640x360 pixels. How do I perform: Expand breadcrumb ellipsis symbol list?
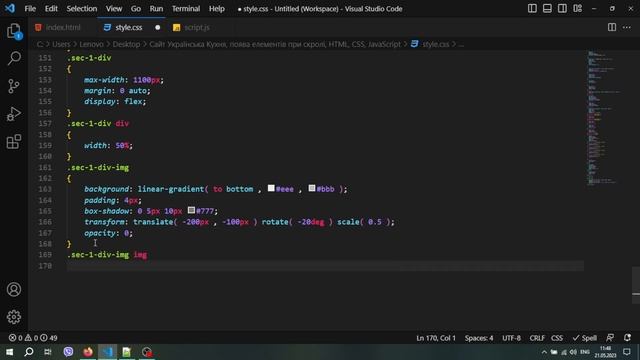[461, 44]
